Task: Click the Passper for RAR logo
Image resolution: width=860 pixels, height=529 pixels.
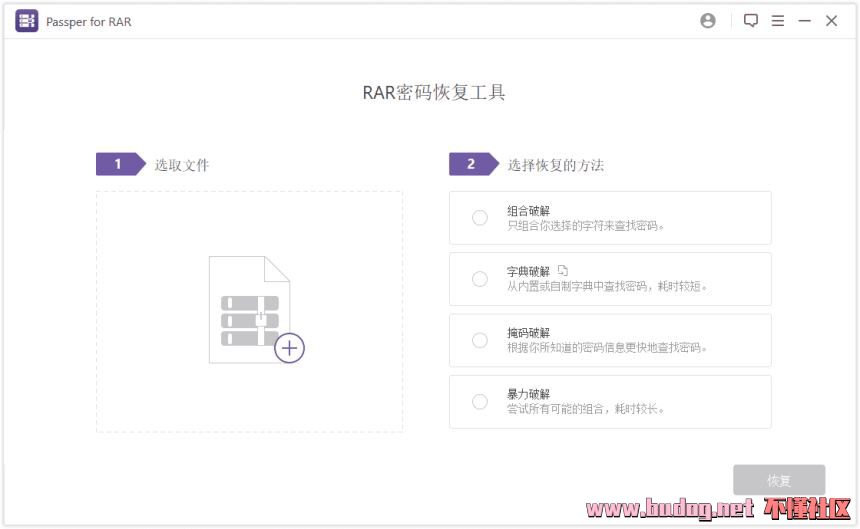Action: tap(26, 21)
